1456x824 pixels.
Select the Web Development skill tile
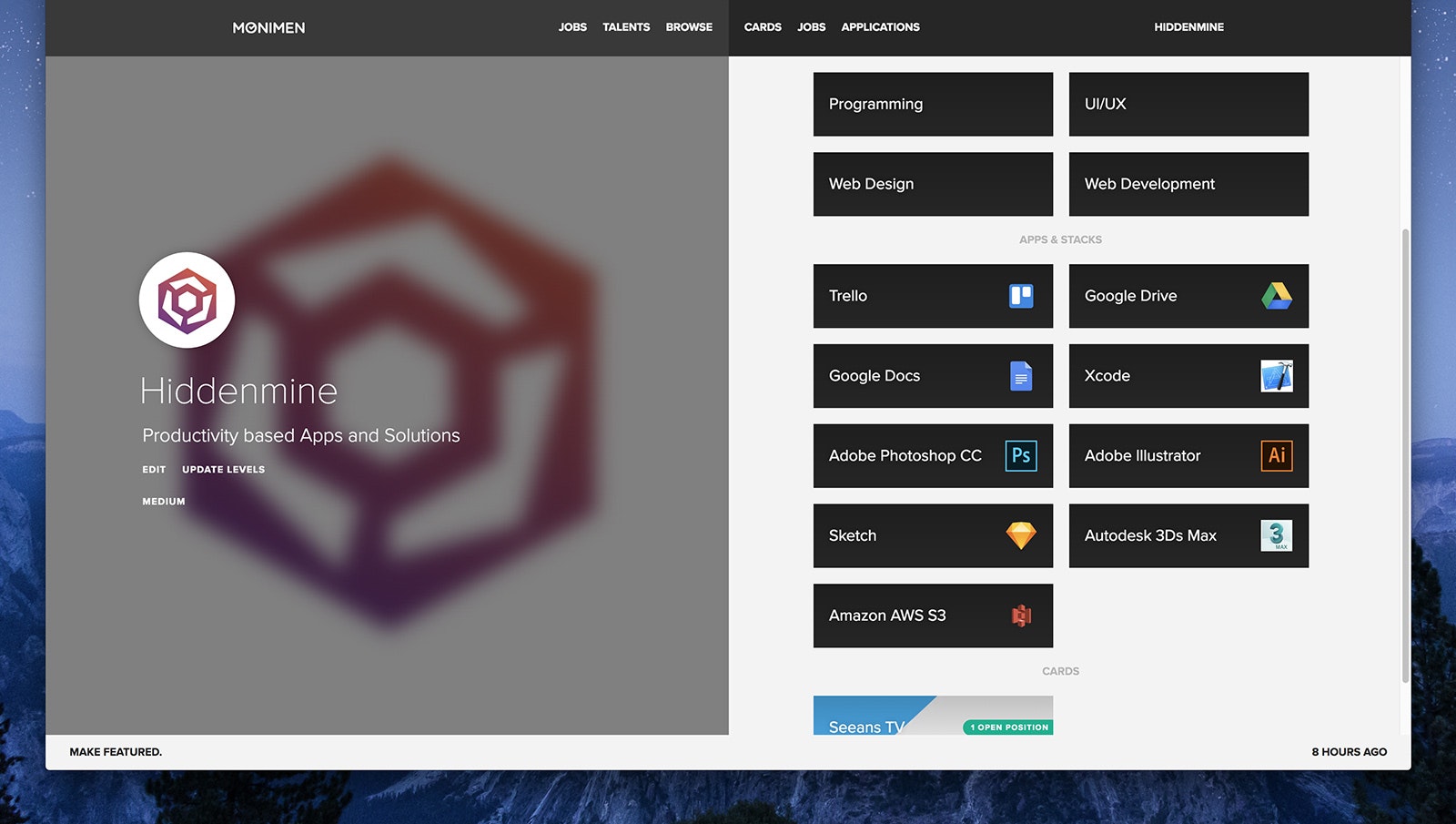1188,184
